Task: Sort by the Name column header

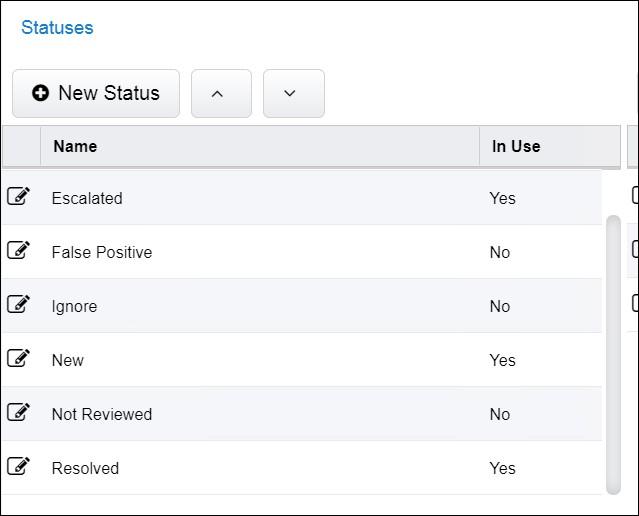Action: click(75, 146)
